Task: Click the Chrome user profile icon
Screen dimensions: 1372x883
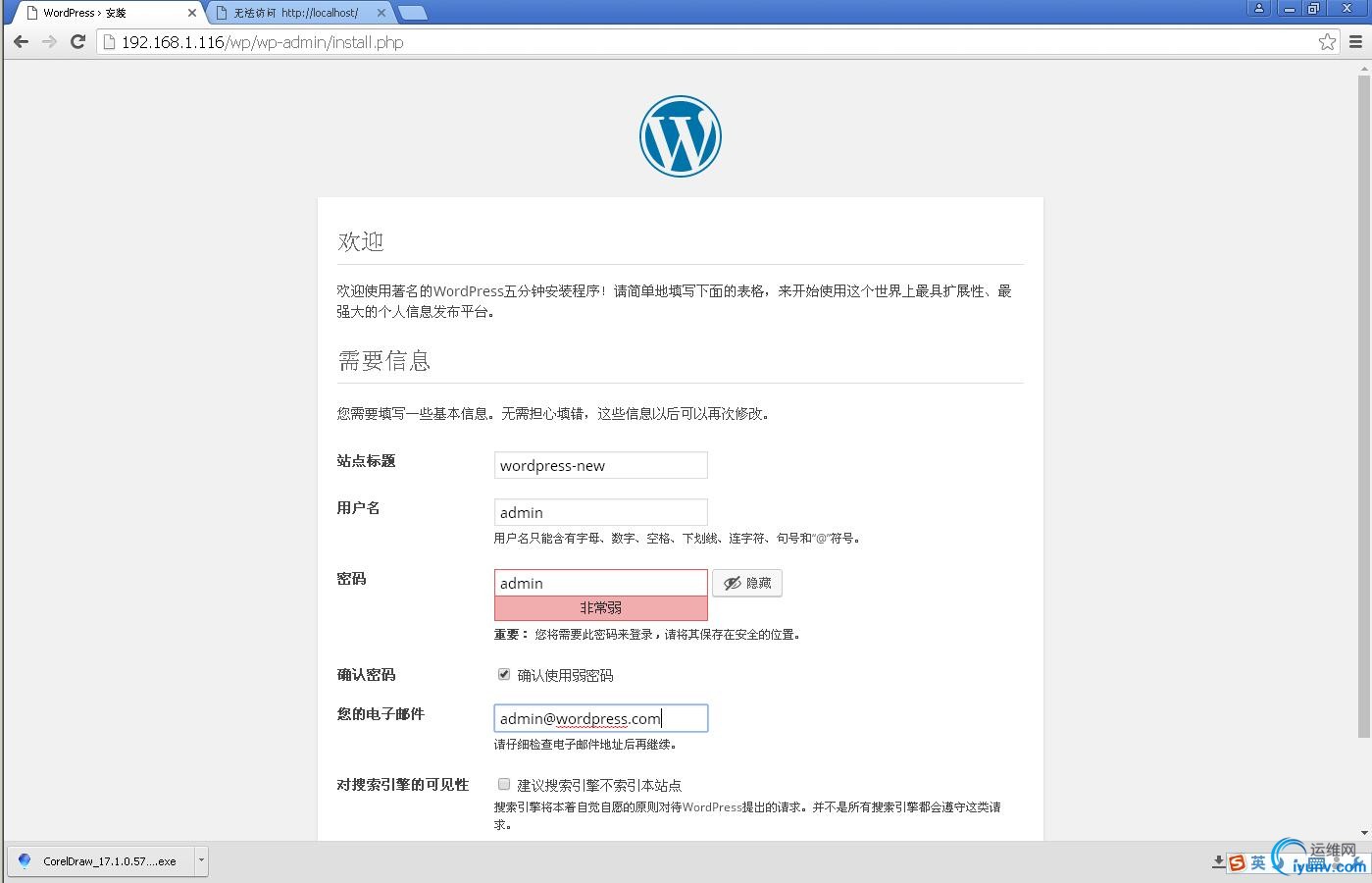Action: 1259,8
